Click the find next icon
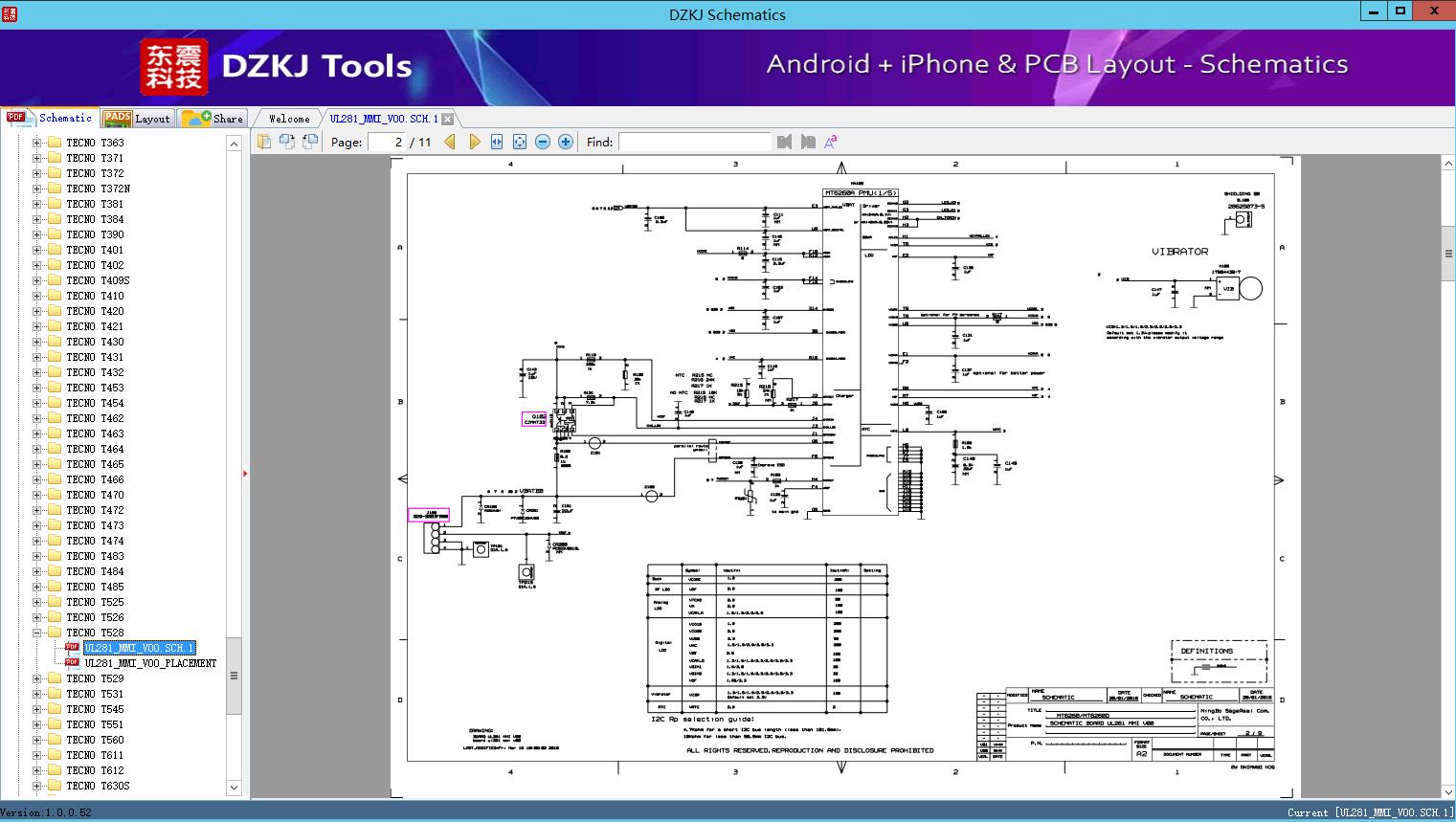Image resolution: width=1456 pixels, height=822 pixels. tap(808, 142)
